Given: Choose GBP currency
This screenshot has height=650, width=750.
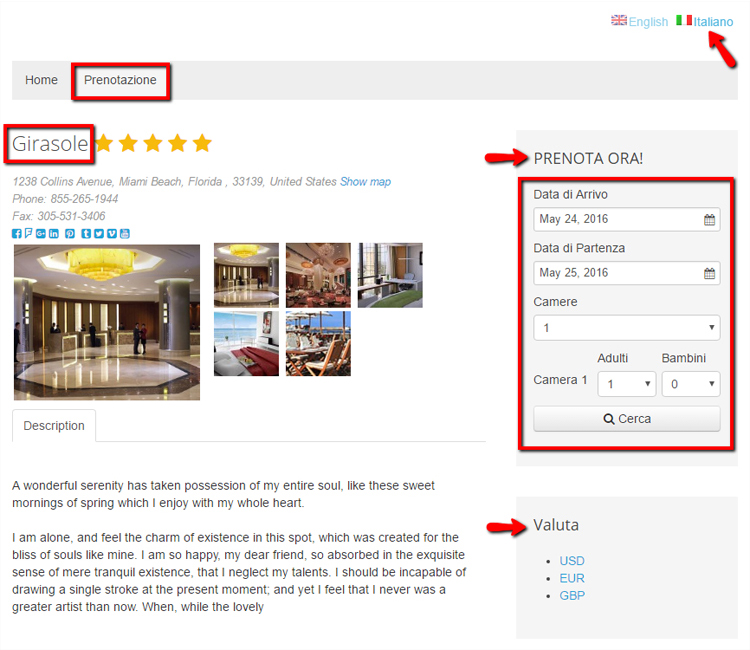Looking at the screenshot, I should (x=572, y=595).
